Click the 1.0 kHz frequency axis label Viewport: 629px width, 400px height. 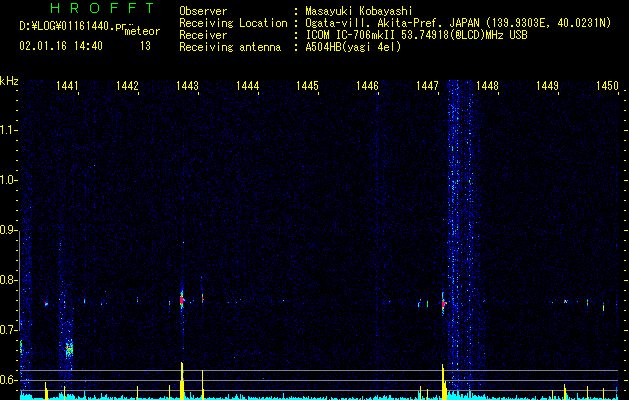pos(8,180)
